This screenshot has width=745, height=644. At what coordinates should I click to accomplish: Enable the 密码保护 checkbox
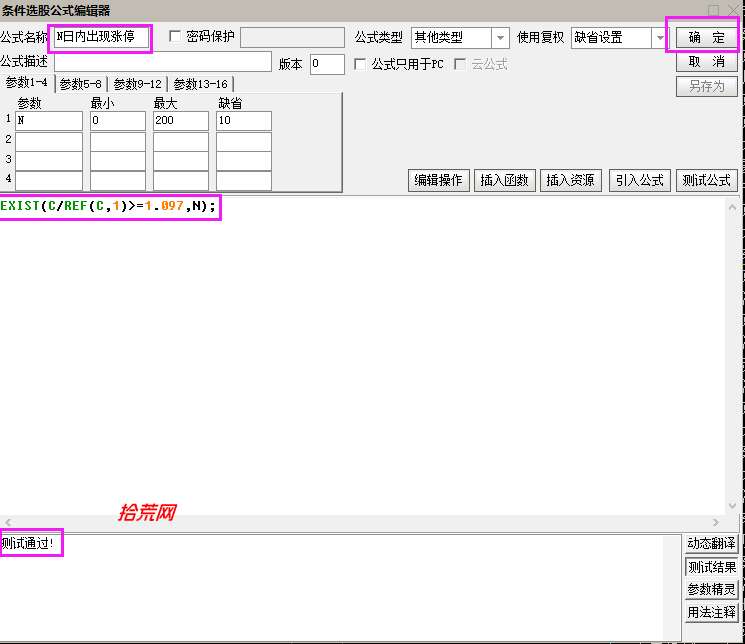pyautogui.click(x=175, y=37)
